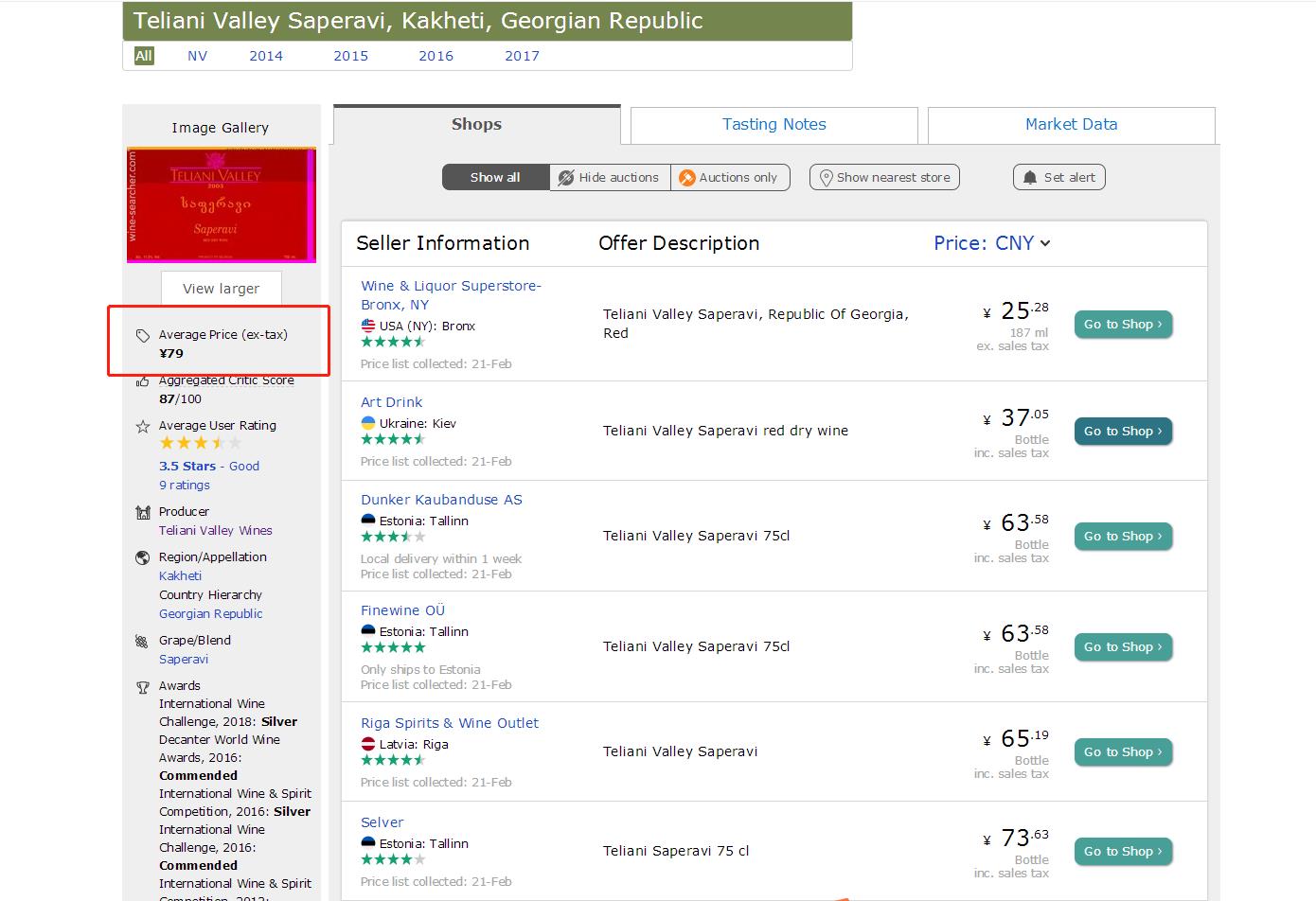Open the Georgian Republic country link
The image size is (1316, 901).
[211, 614]
